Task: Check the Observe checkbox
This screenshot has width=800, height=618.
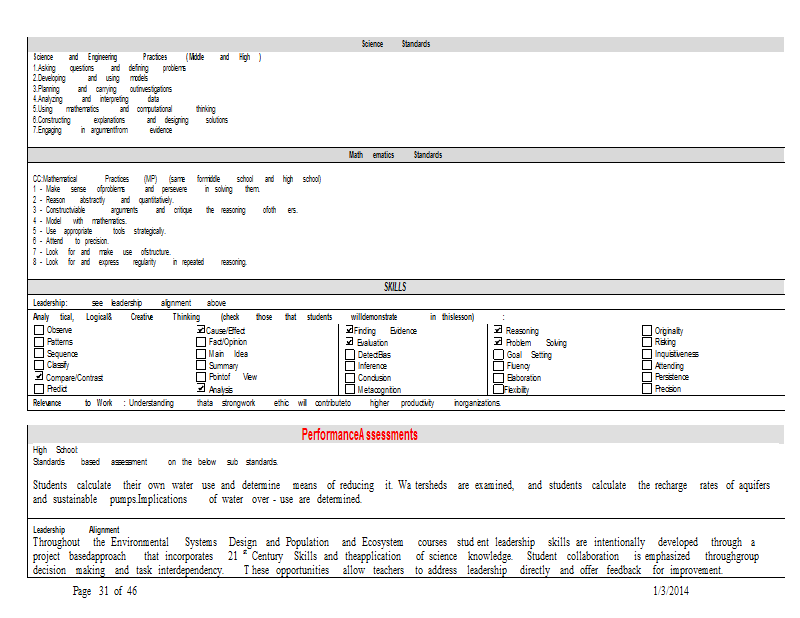Action: (39, 330)
